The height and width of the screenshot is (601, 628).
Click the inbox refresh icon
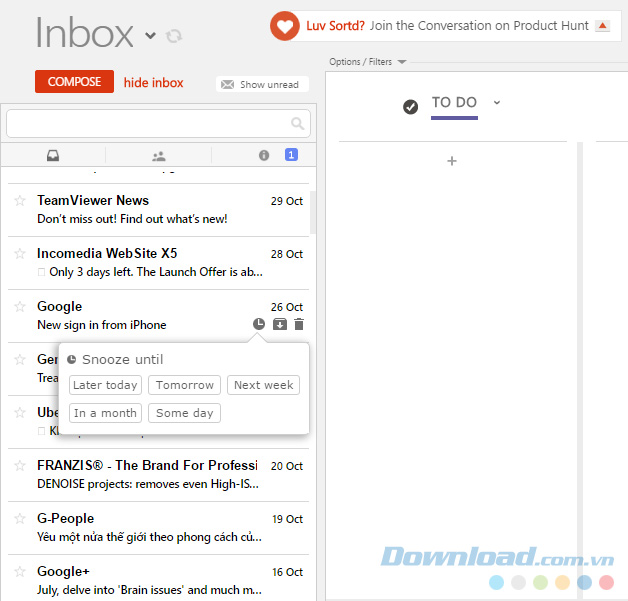pos(174,36)
